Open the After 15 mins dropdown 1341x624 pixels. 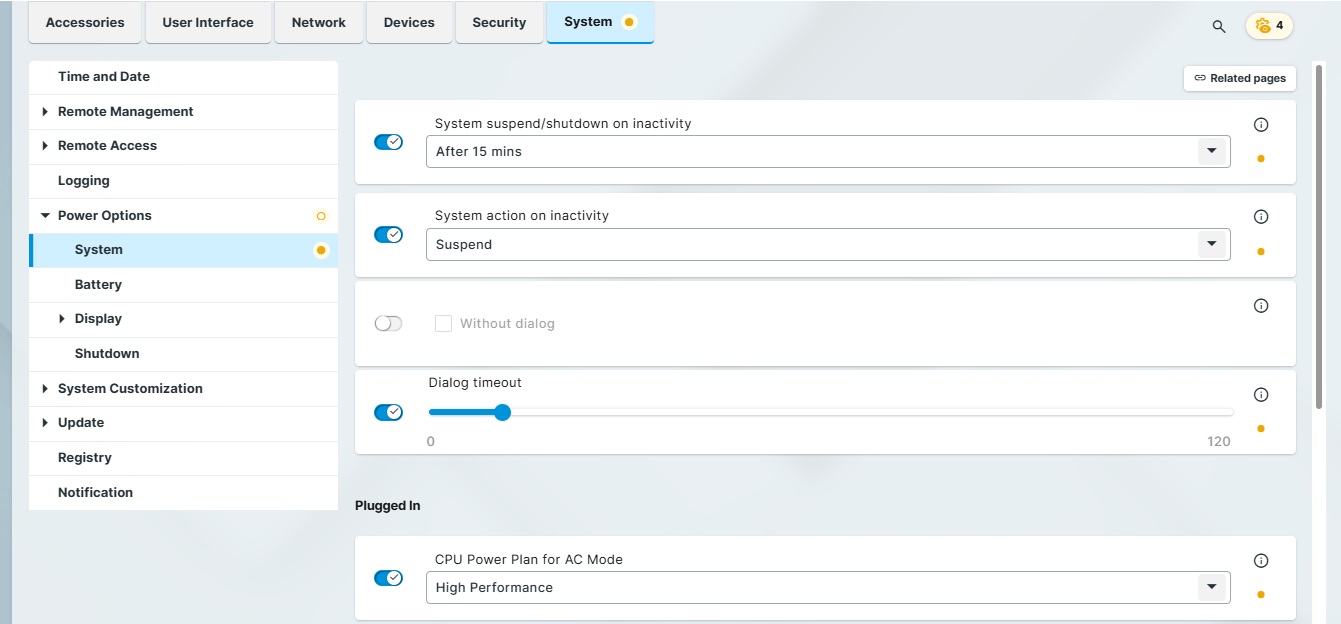point(1211,151)
